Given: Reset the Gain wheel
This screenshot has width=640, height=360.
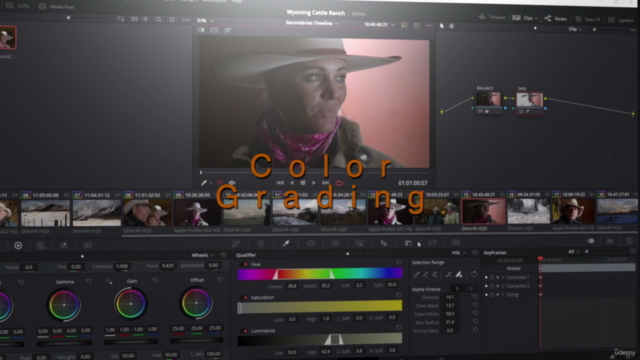Looking at the screenshot, I should coord(155,280).
